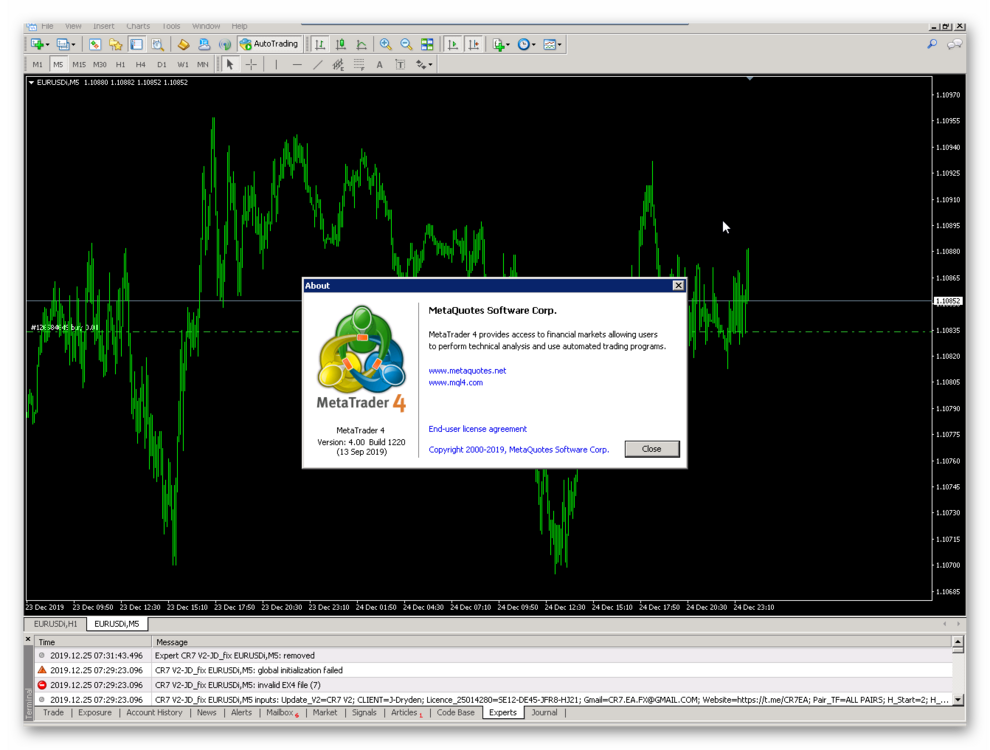Viewport: 990px width, 750px height.
Task: Select the 'invalid EX4 file (7)' log row
Action: [493, 684]
